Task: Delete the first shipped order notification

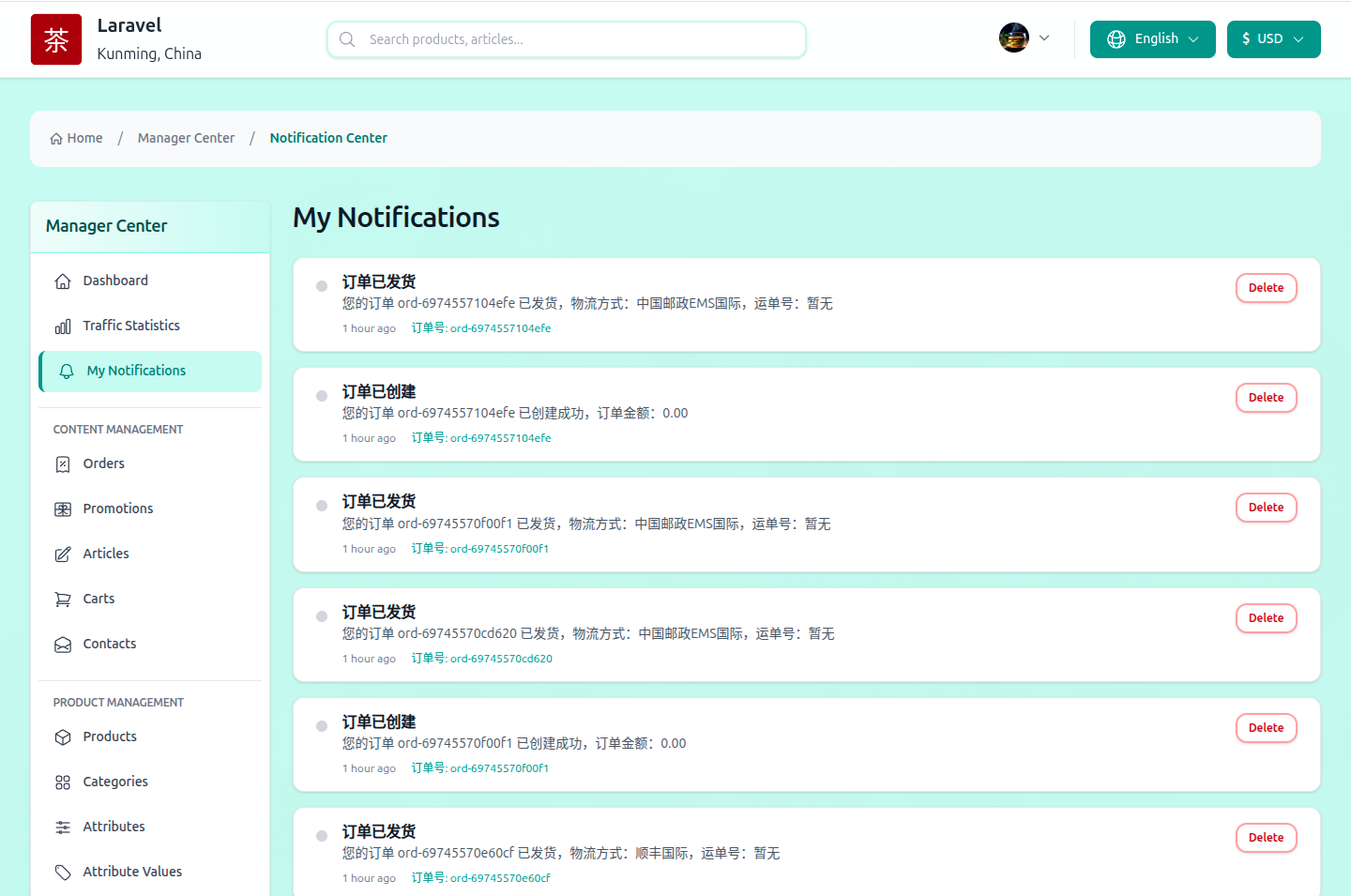Action: [1266, 288]
